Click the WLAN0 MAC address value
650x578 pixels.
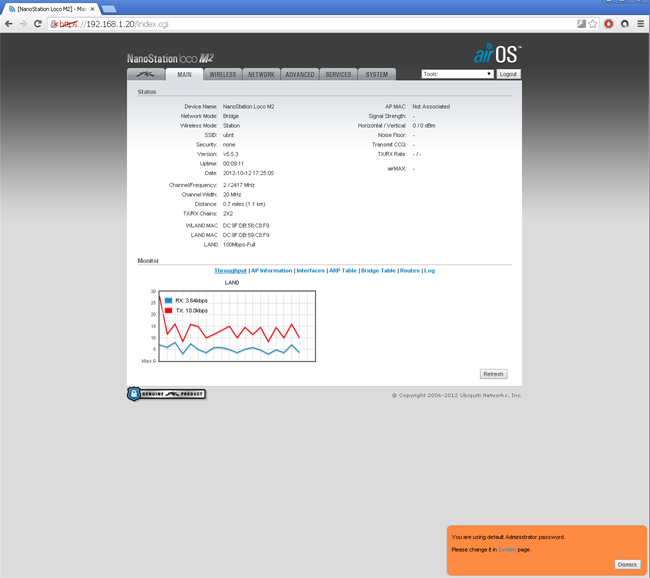pos(246,226)
